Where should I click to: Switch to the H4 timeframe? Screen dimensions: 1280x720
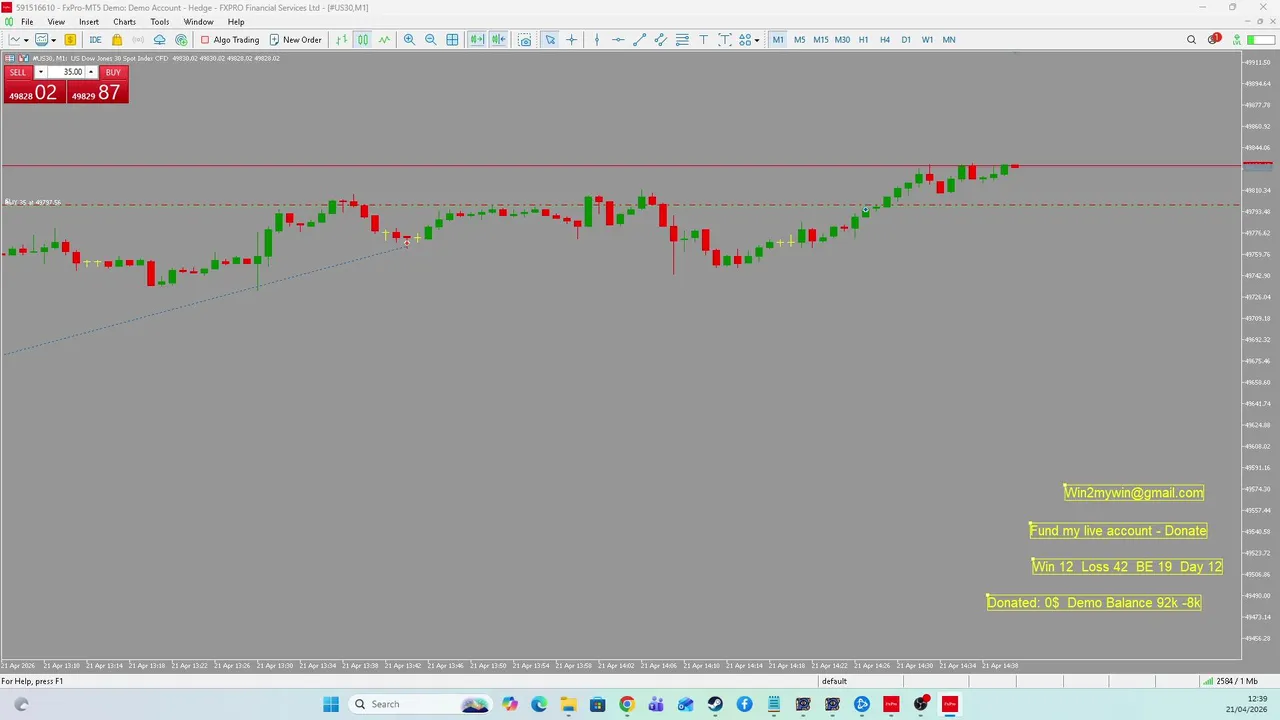tap(885, 40)
